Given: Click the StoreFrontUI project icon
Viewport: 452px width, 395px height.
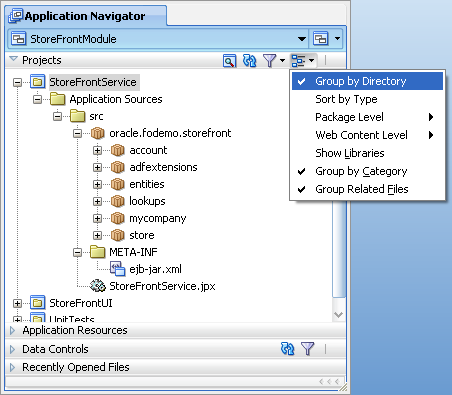Looking at the screenshot, I should click(37, 303).
